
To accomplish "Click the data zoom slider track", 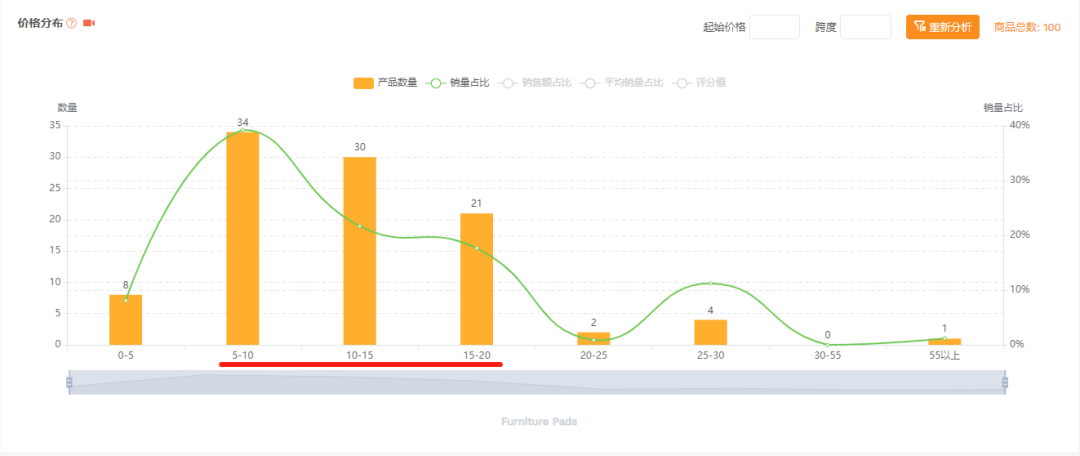I will pyautogui.click(x=537, y=382).
